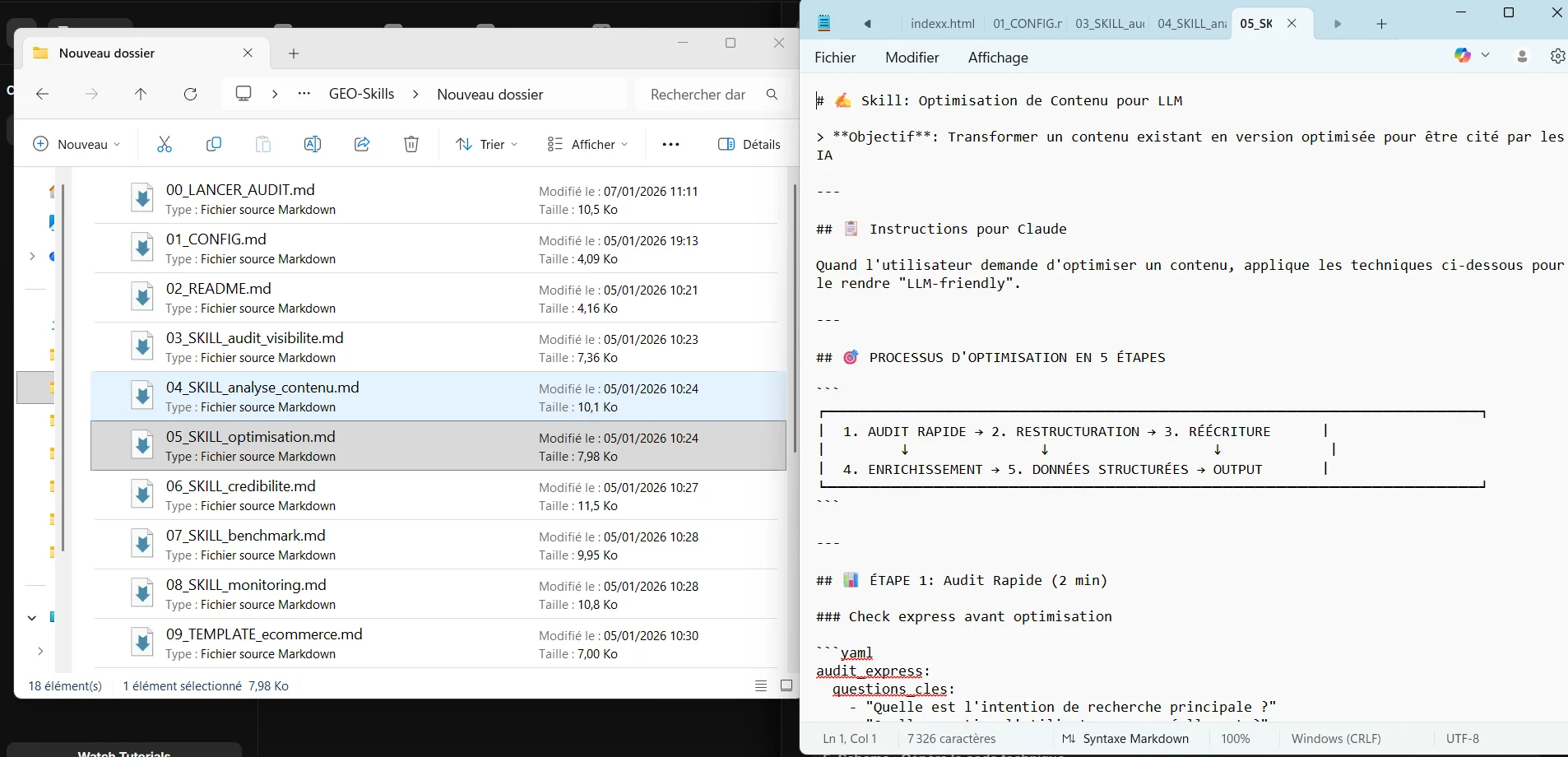Refresh the Explorer folder view

tap(191, 95)
